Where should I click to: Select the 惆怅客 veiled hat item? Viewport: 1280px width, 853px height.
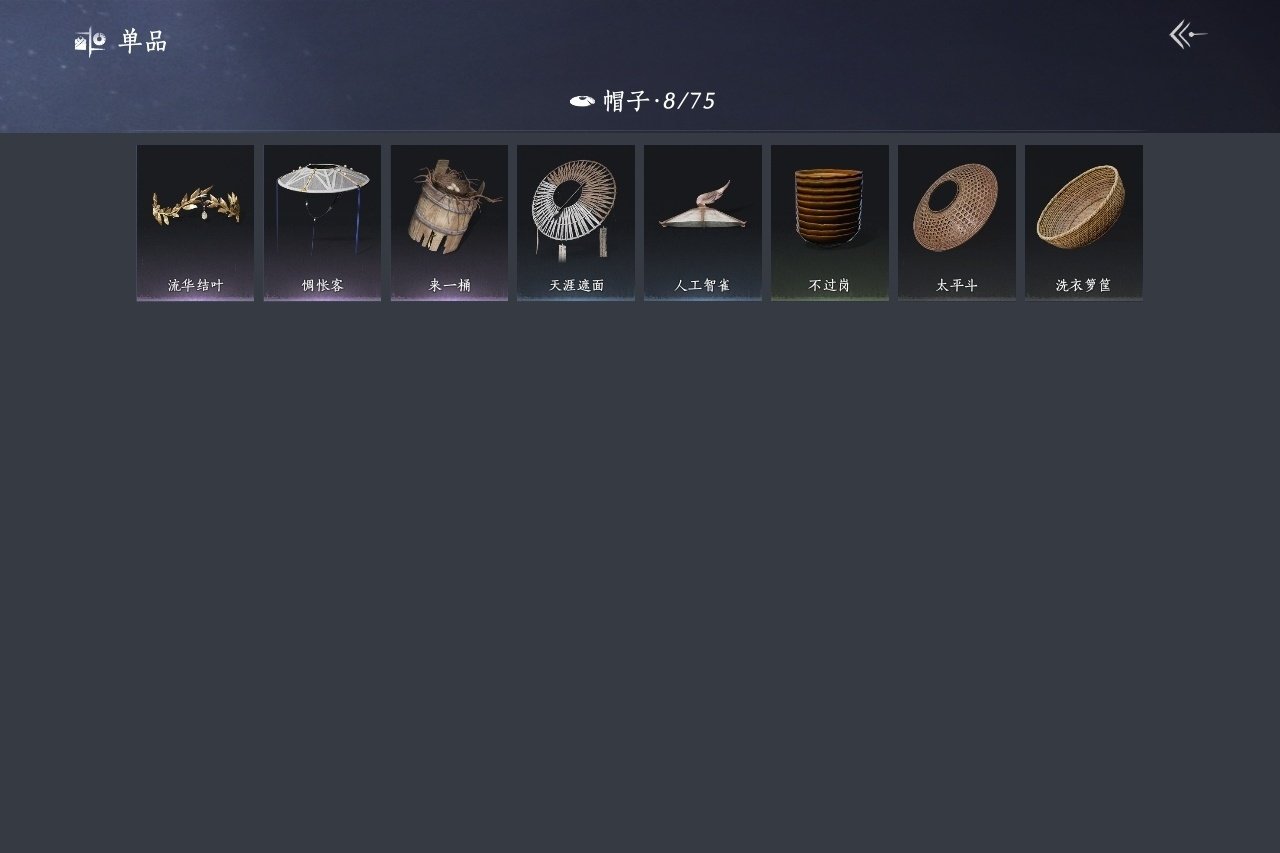tap(322, 222)
